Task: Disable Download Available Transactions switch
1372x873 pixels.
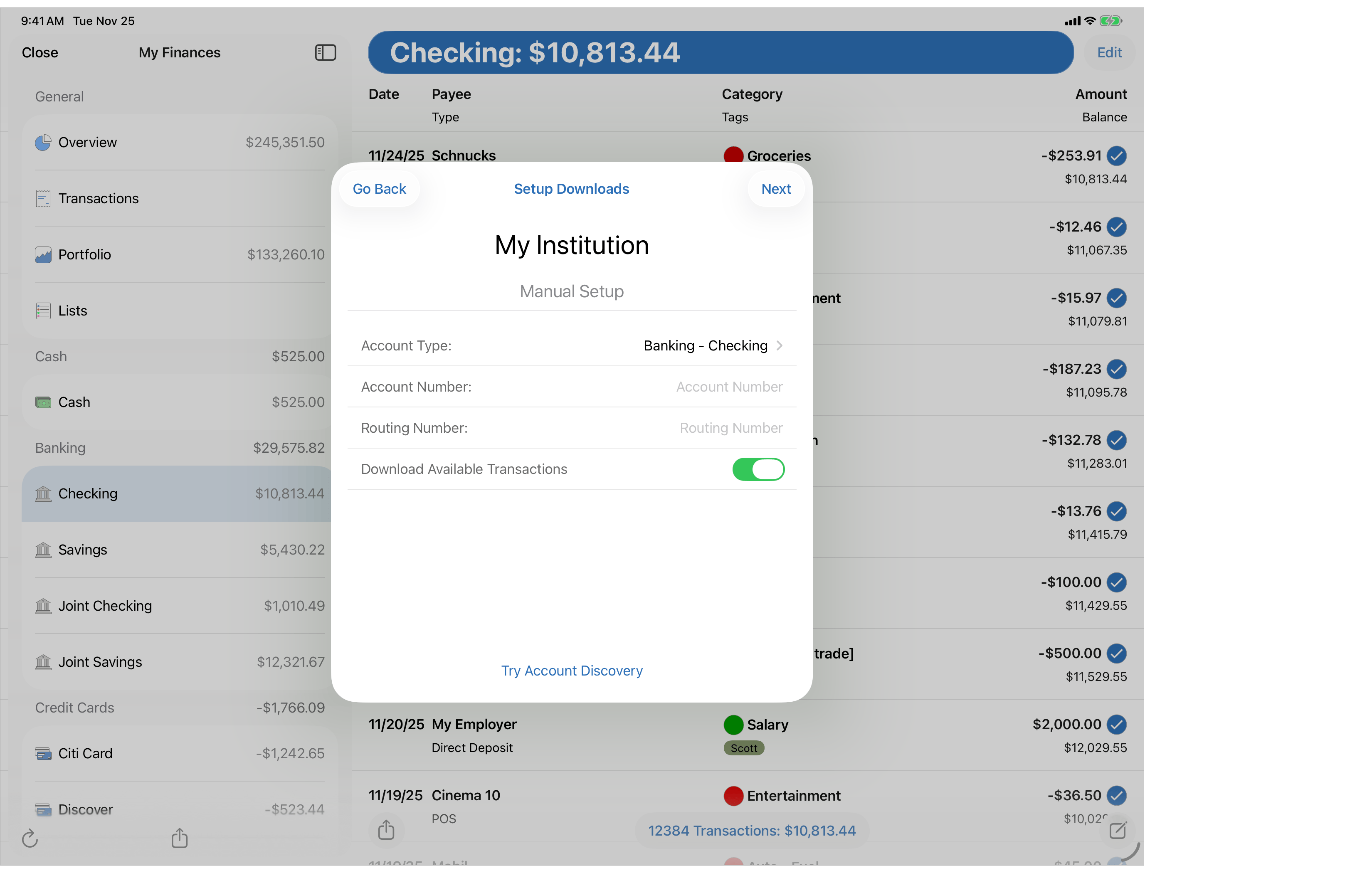Action: (x=758, y=469)
